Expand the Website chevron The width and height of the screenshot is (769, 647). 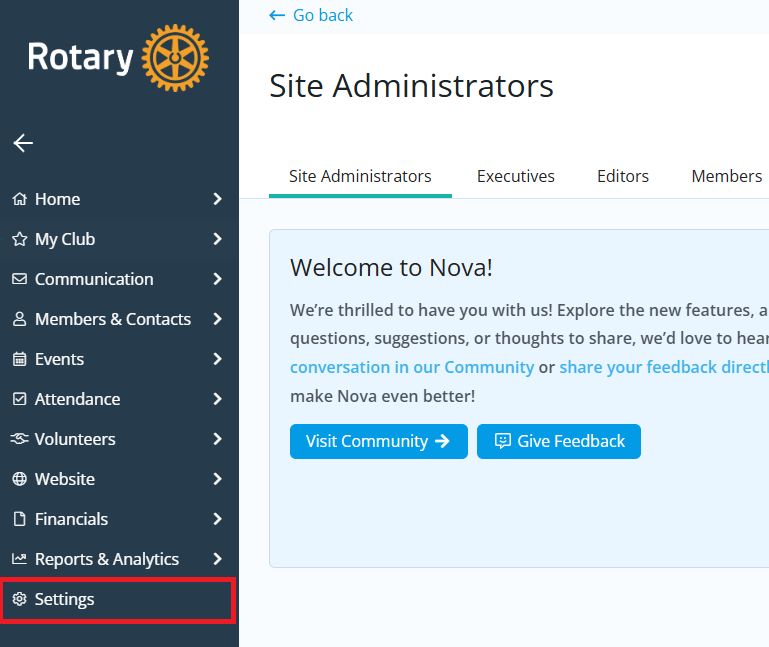tap(217, 479)
